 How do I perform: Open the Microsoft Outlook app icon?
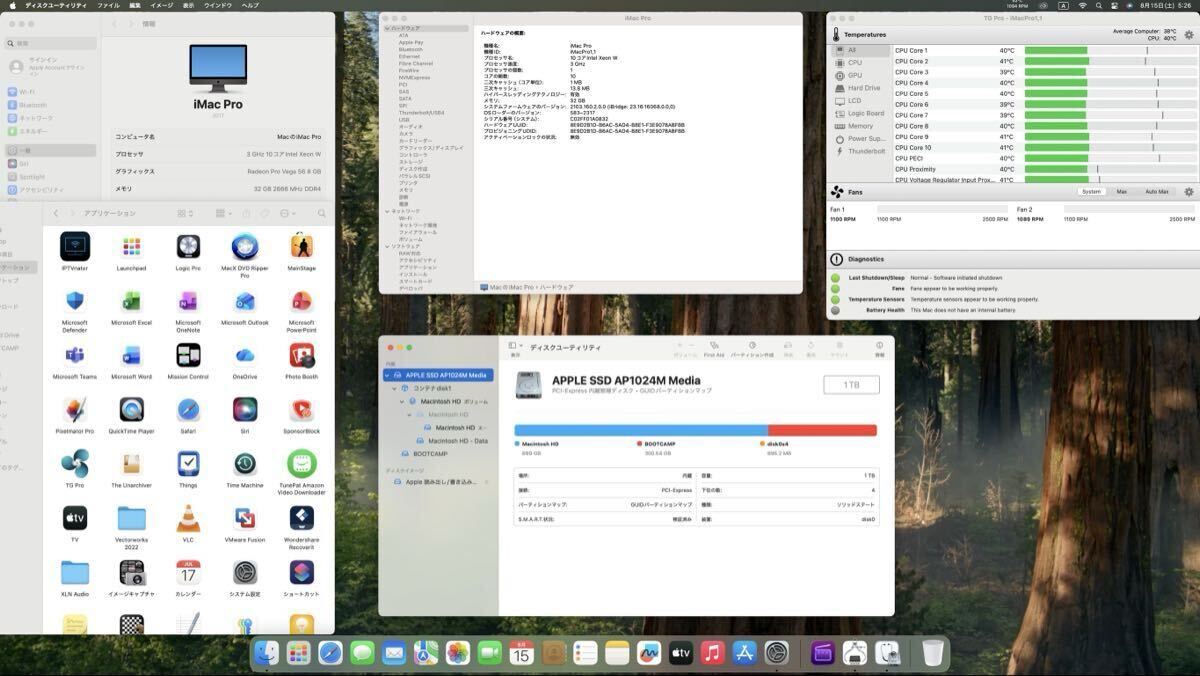pyautogui.click(x=245, y=301)
